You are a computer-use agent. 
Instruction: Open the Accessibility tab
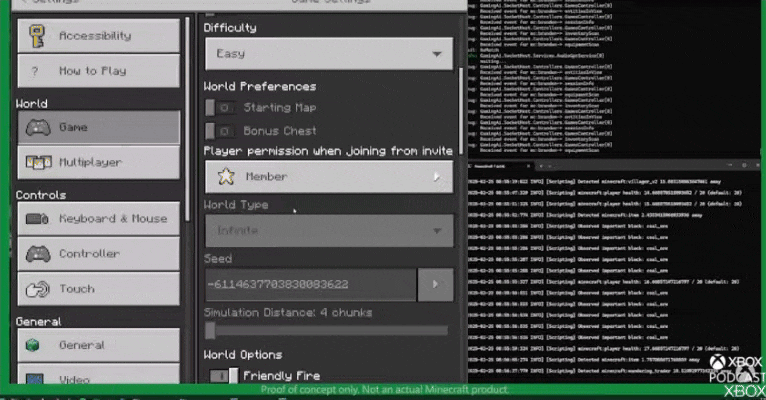(99, 36)
